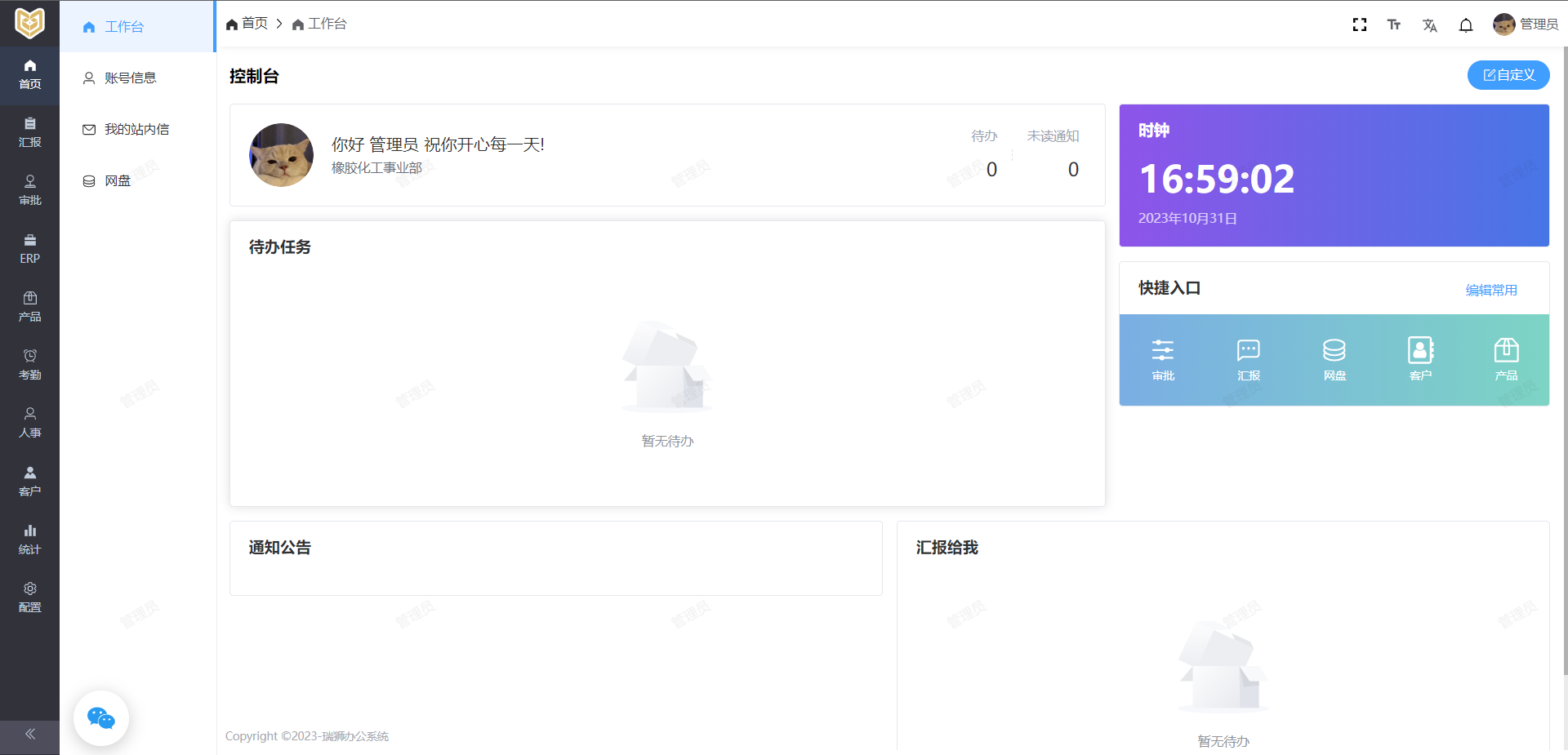
Task: Click the language translation icon
Action: tap(1429, 25)
